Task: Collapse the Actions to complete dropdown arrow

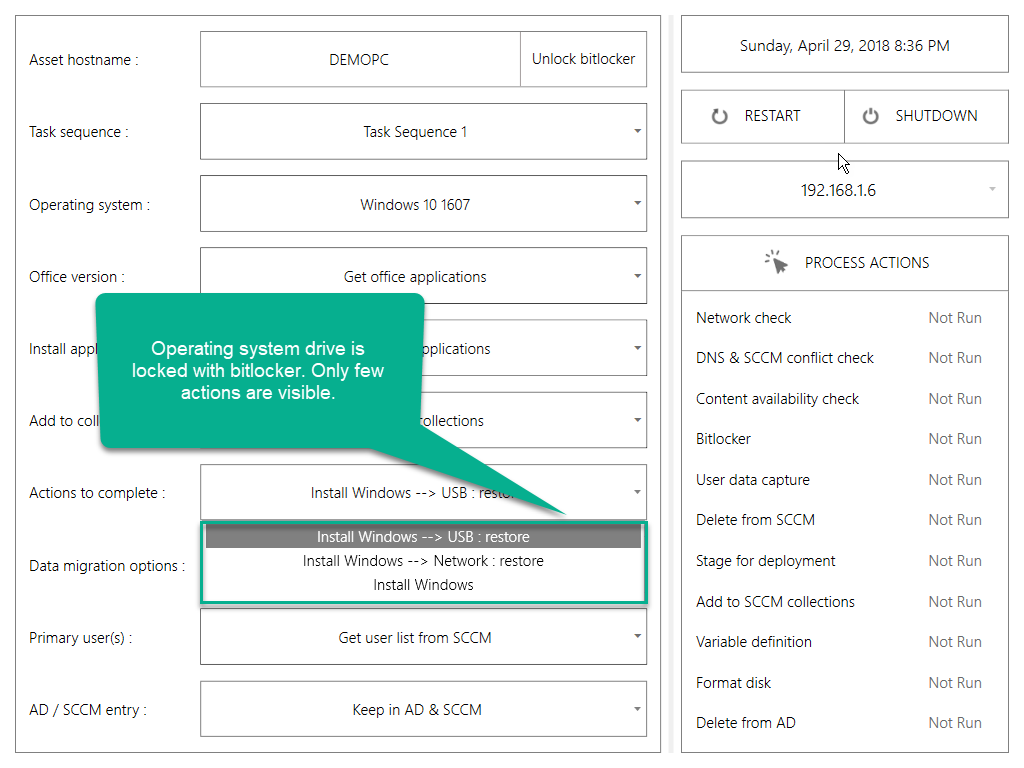Action: pyautogui.click(x=637, y=492)
